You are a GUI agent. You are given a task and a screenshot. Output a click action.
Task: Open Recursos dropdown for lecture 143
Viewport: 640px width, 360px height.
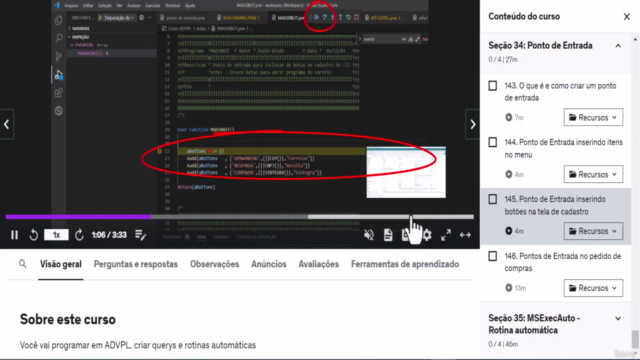(593, 118)
